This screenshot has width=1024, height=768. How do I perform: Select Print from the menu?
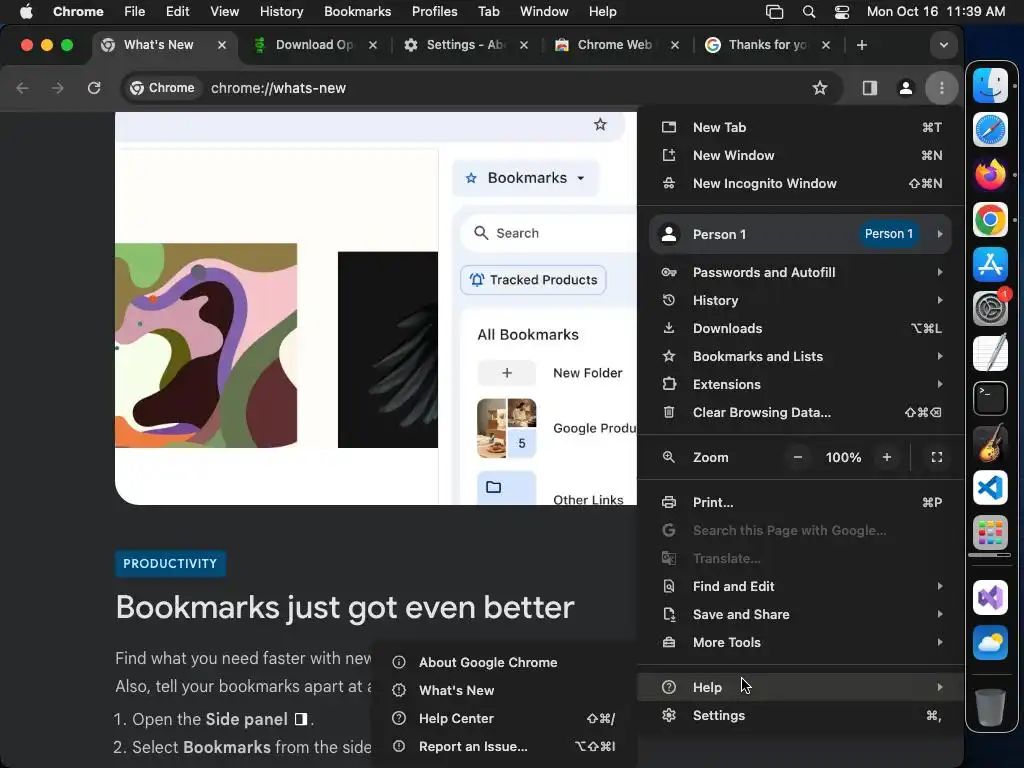coord(801,502)
